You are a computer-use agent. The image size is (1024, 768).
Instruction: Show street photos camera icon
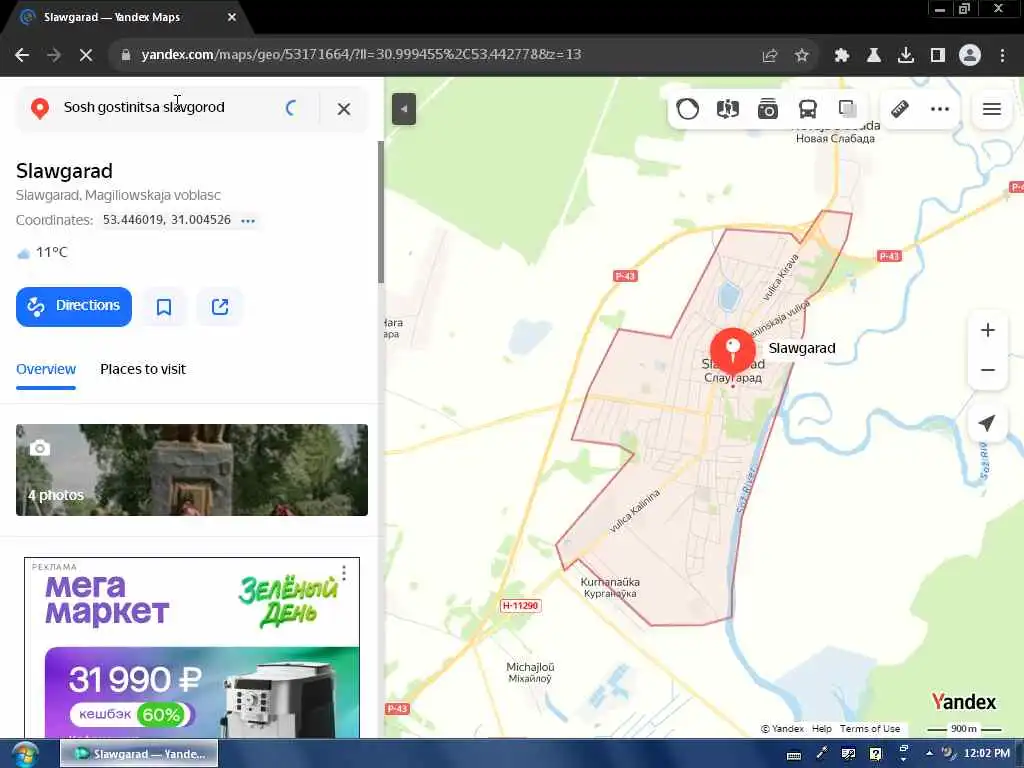click(x=767, y=109)
